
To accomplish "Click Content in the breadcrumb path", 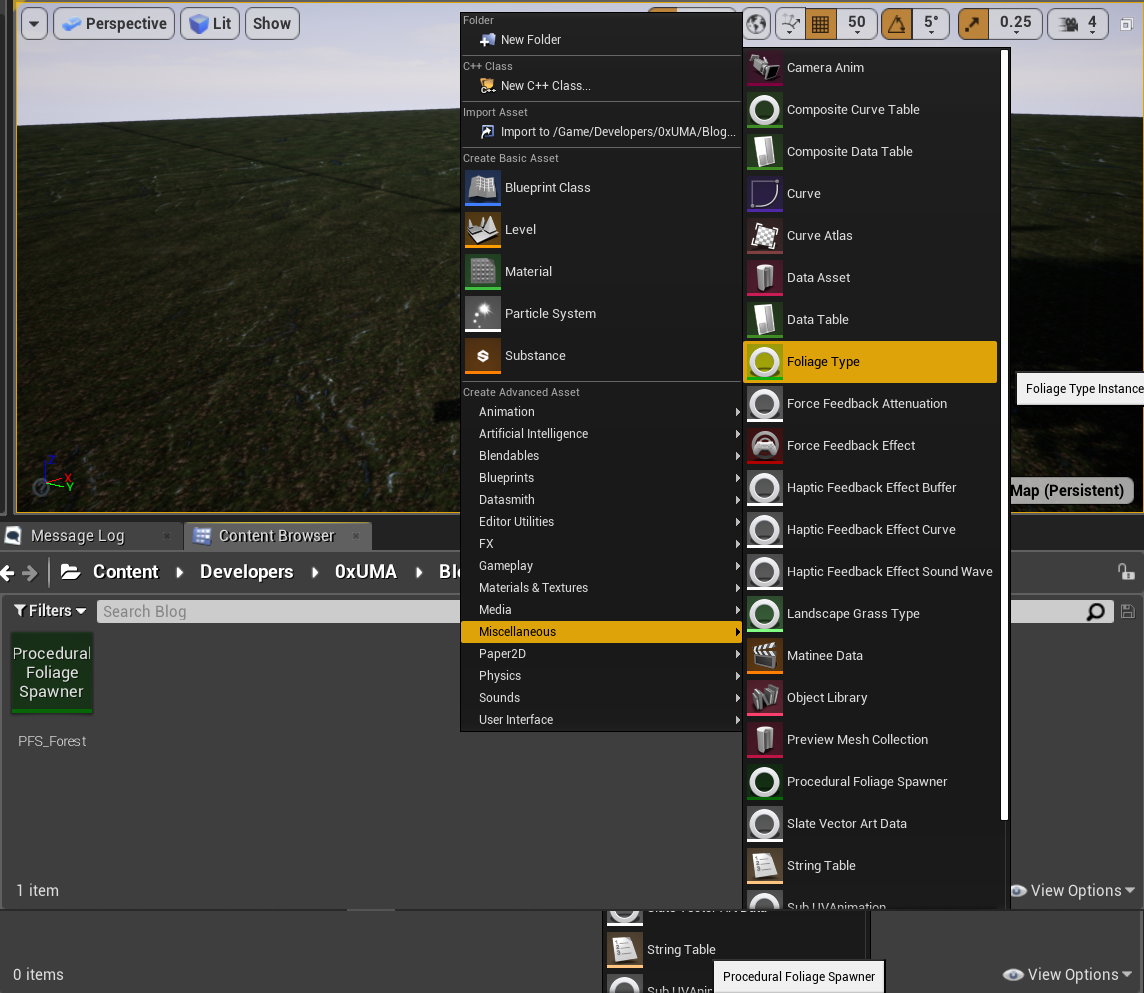I will click(x=125, y=572).
